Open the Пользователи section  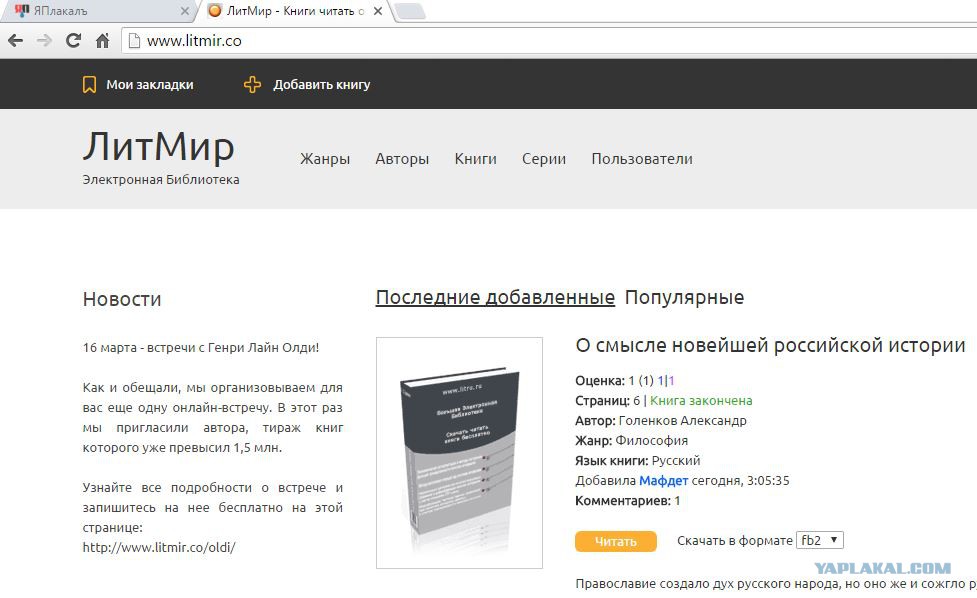point(642,159)
